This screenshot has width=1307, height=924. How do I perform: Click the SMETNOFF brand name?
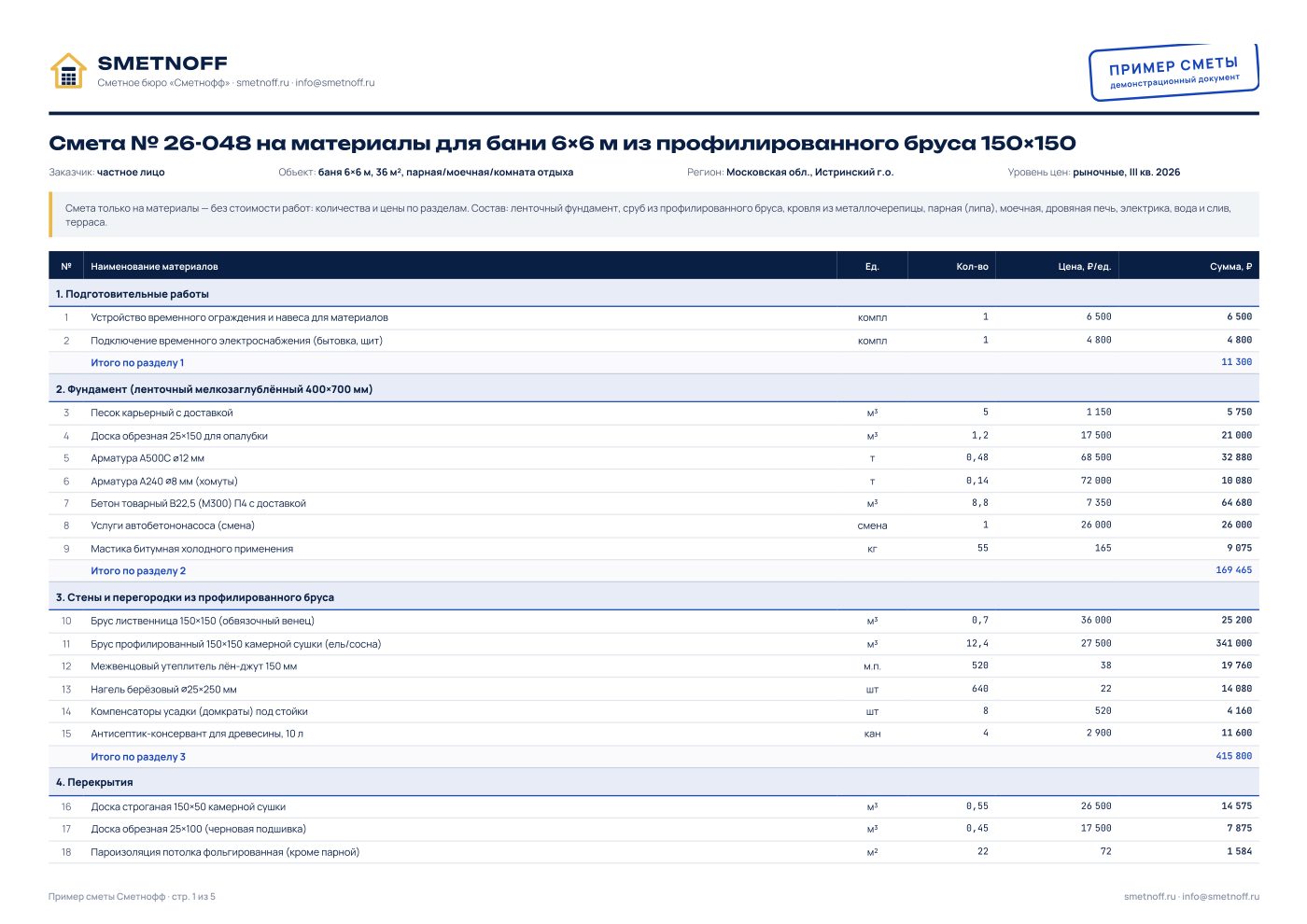tap(162, 63)
